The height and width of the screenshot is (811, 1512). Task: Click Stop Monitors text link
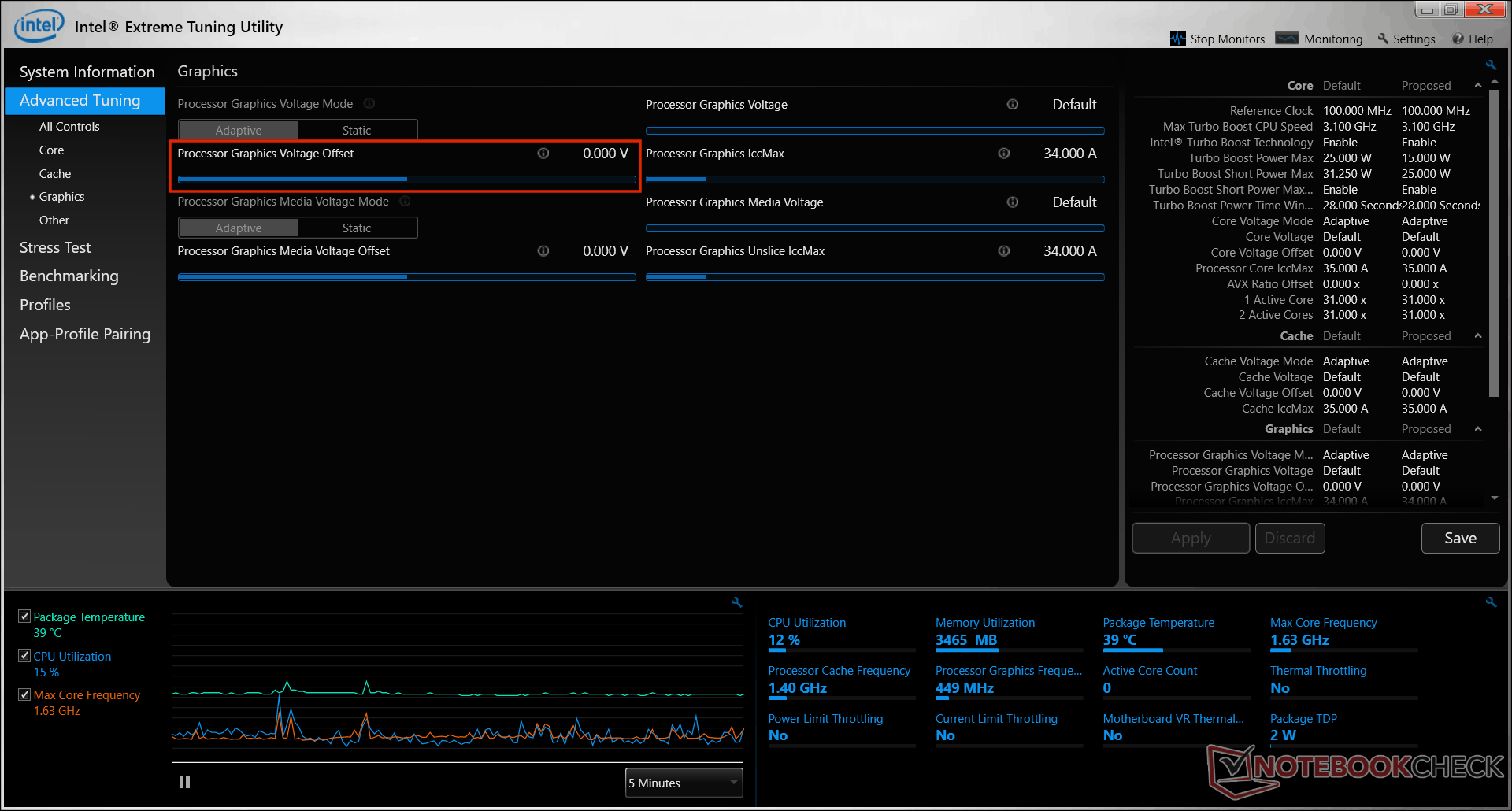[1227, 39]
